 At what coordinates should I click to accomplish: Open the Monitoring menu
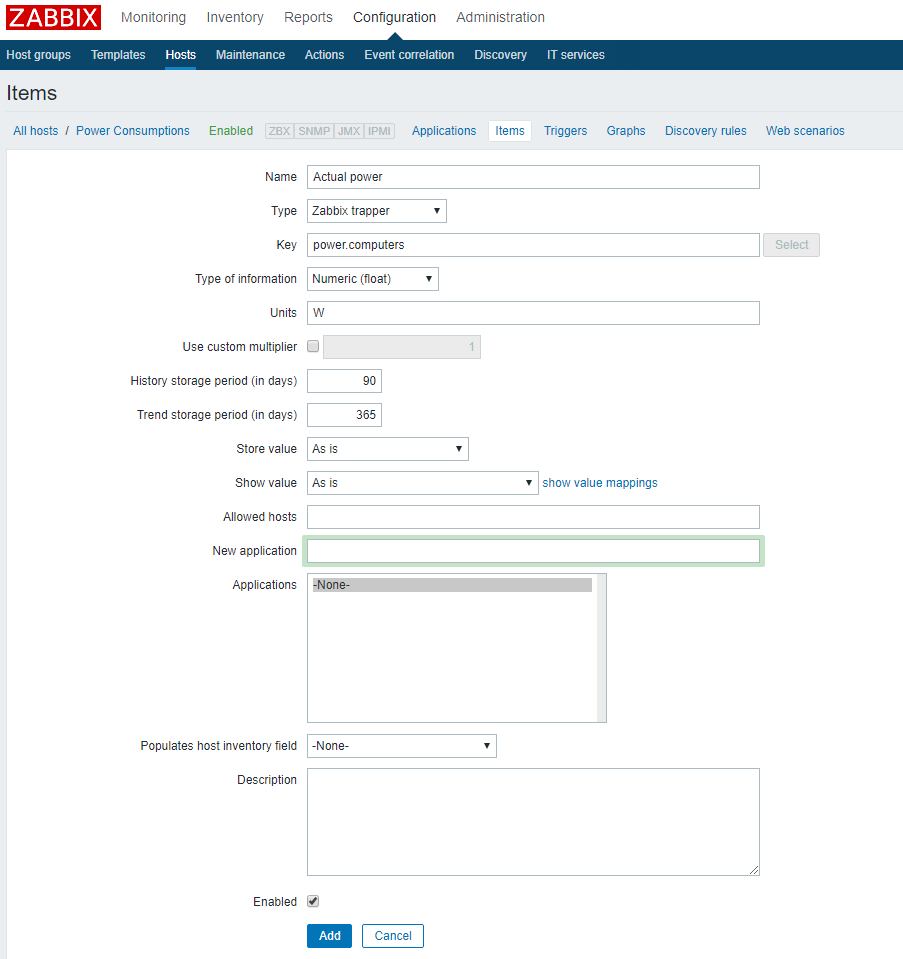coord(152,17)
